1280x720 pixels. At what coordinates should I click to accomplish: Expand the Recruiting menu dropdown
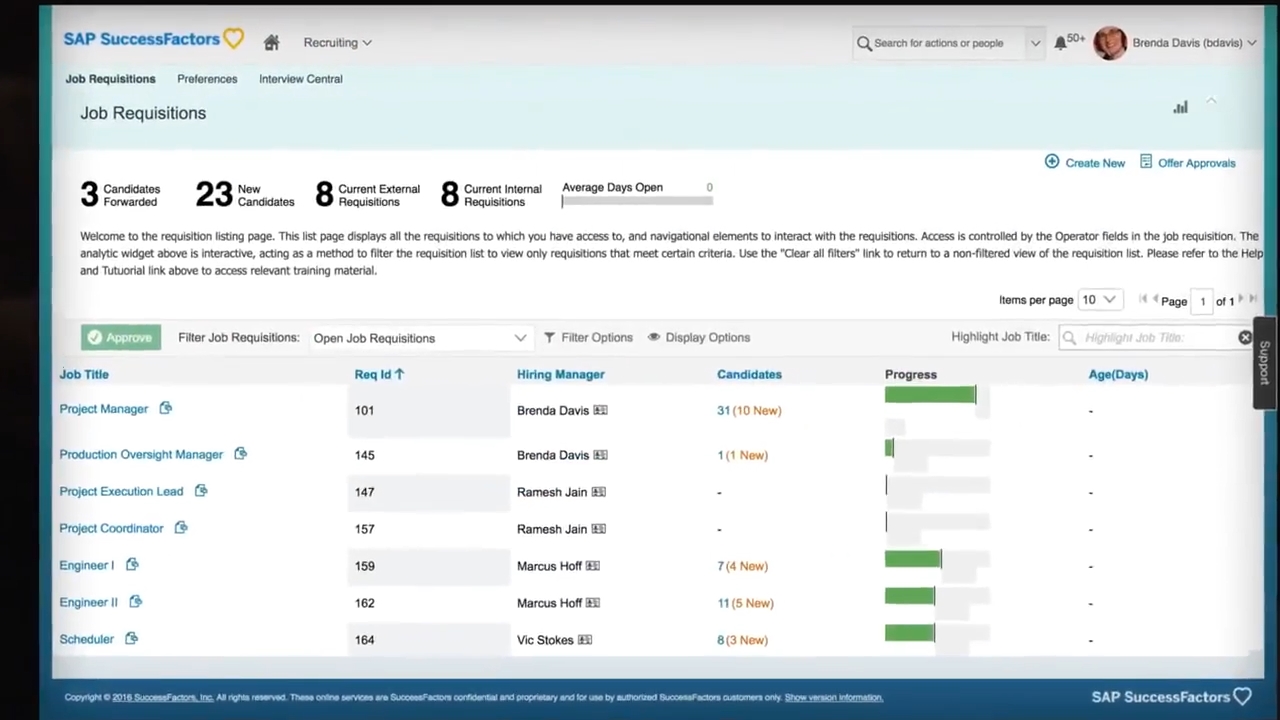pos(337,43)
